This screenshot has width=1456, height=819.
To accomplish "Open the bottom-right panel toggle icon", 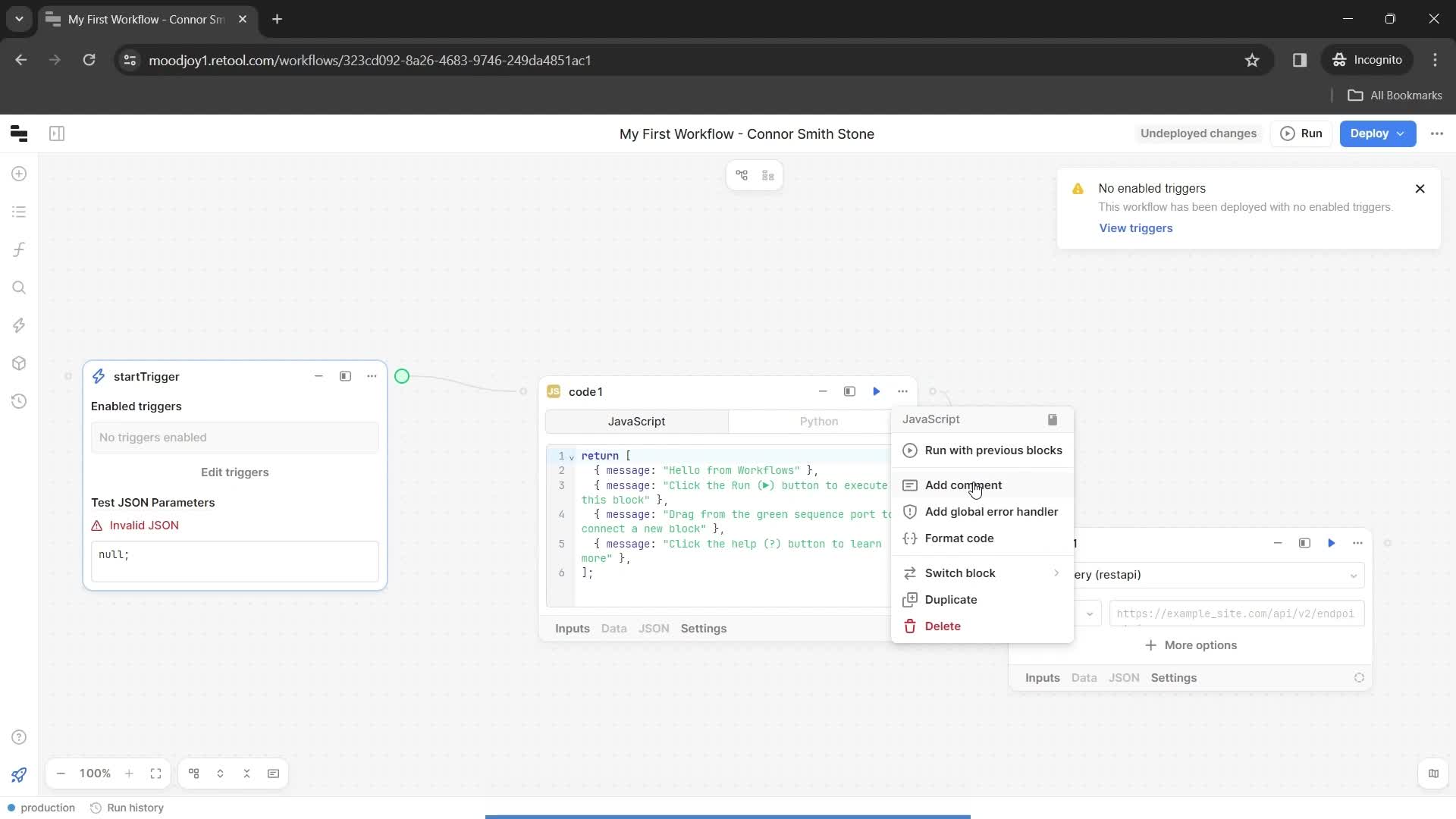I will 1433,773.
